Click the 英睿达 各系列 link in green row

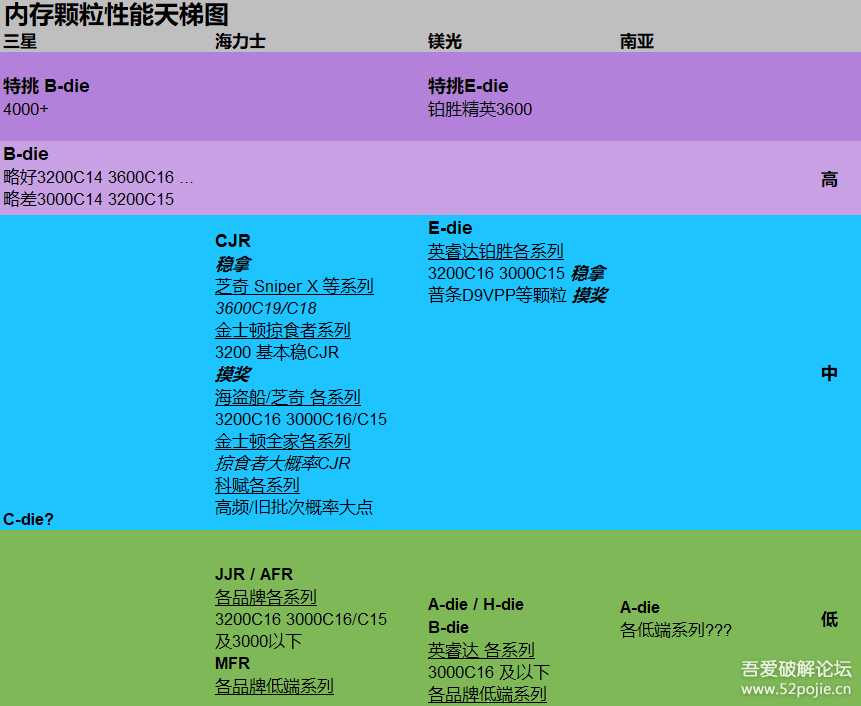click(x=481, y=650)
